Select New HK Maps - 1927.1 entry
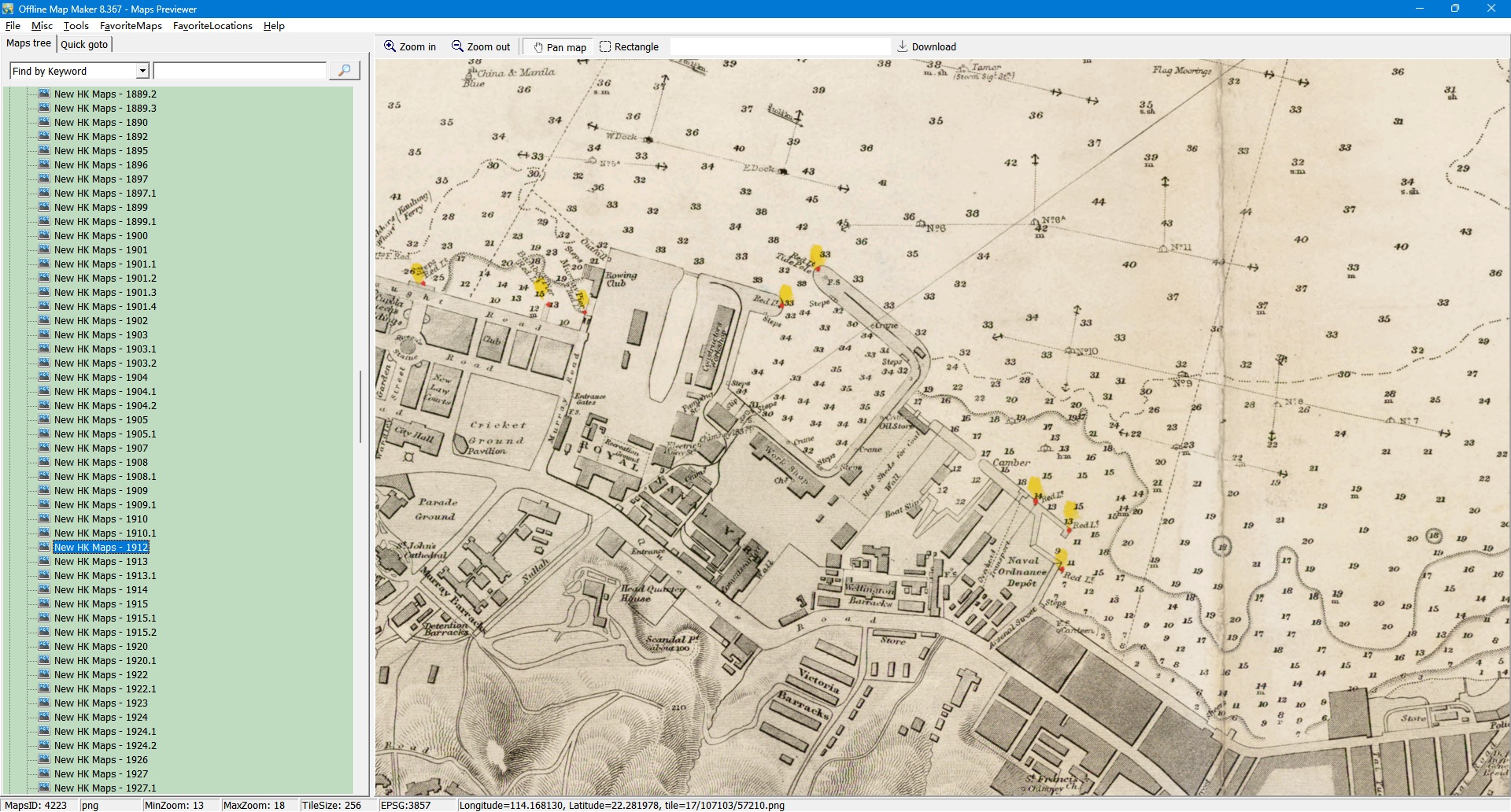The height and width of the screenshot is (812, 1511). (x=105, y=788)
